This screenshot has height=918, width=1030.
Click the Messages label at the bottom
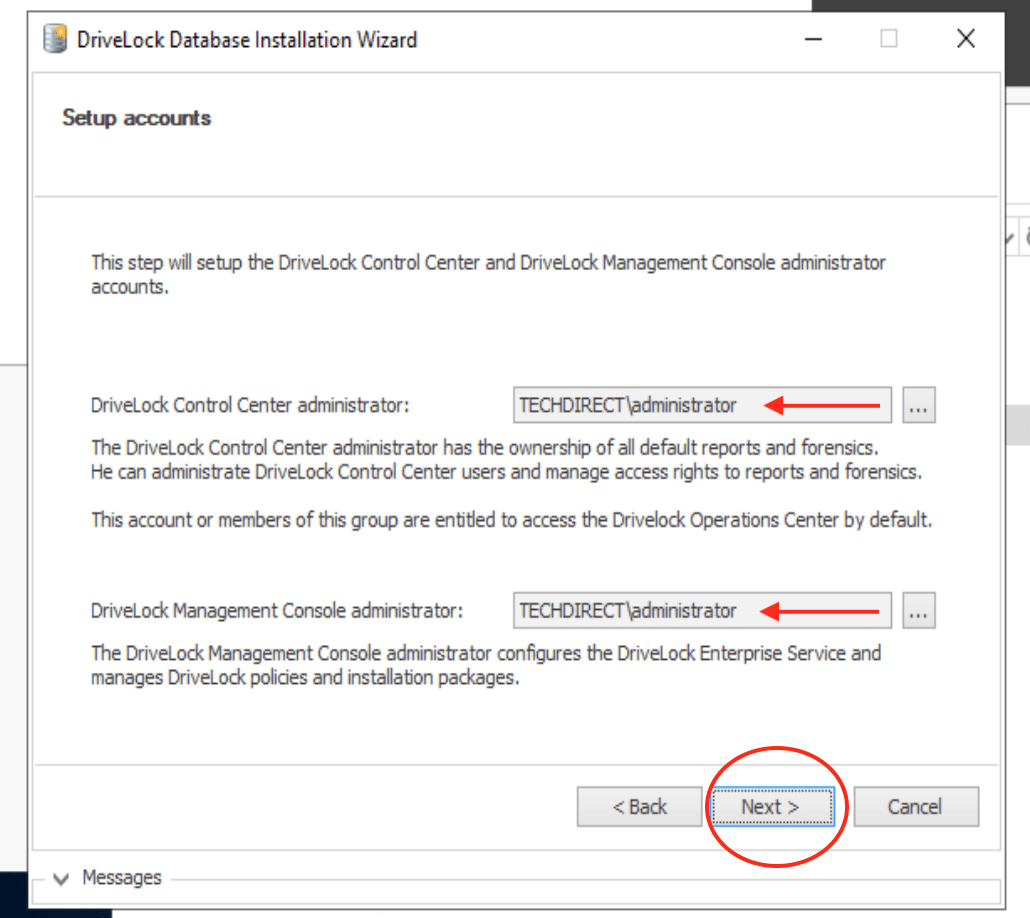tap(121, 878)
